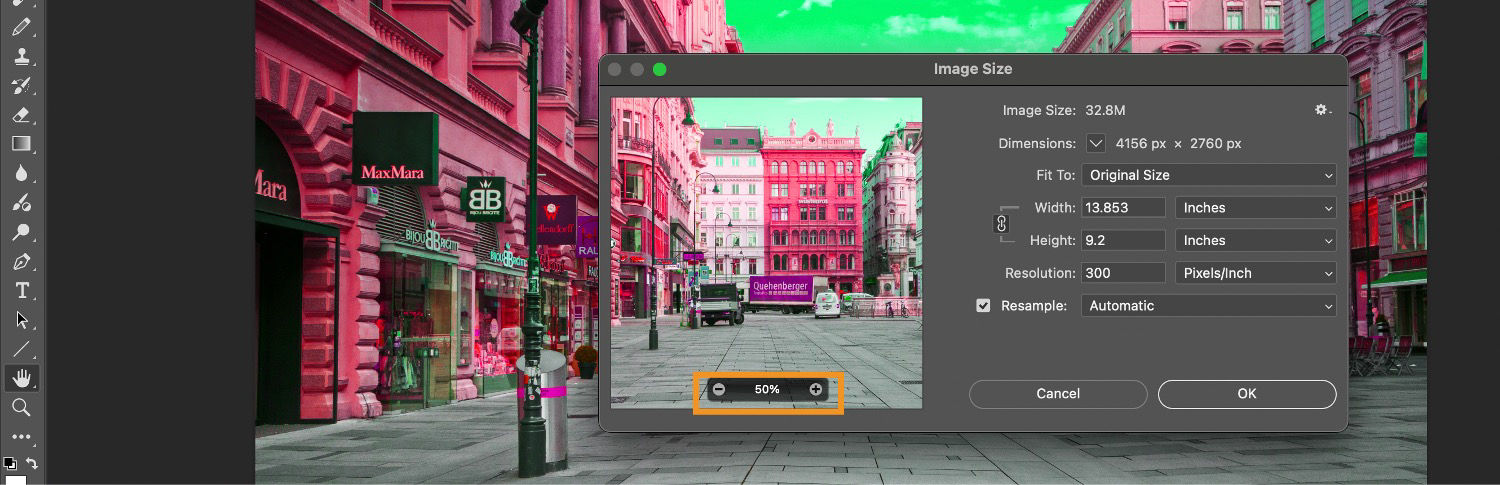Open the Fit To Original Size dropdown

(1209, 175)
